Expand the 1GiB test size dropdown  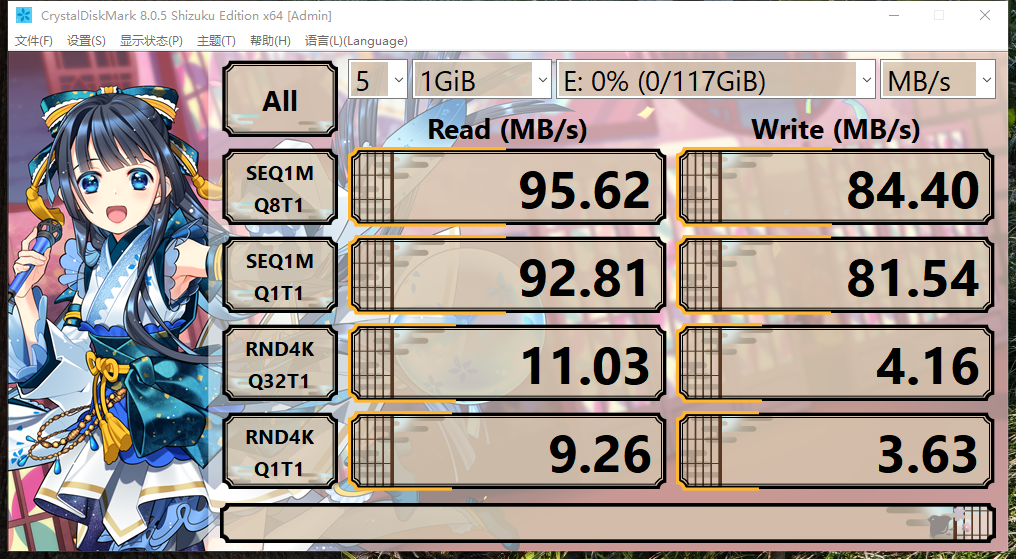[481, 80]
